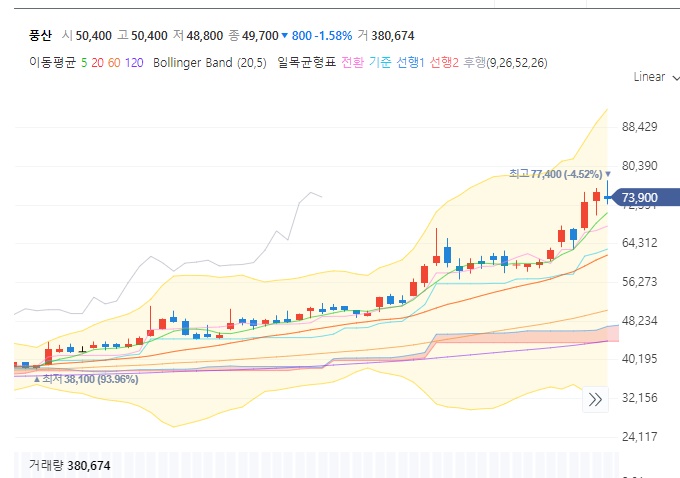Click the 이동평균 label
Screen dimensions: 680x478
(x=52, y=62)
